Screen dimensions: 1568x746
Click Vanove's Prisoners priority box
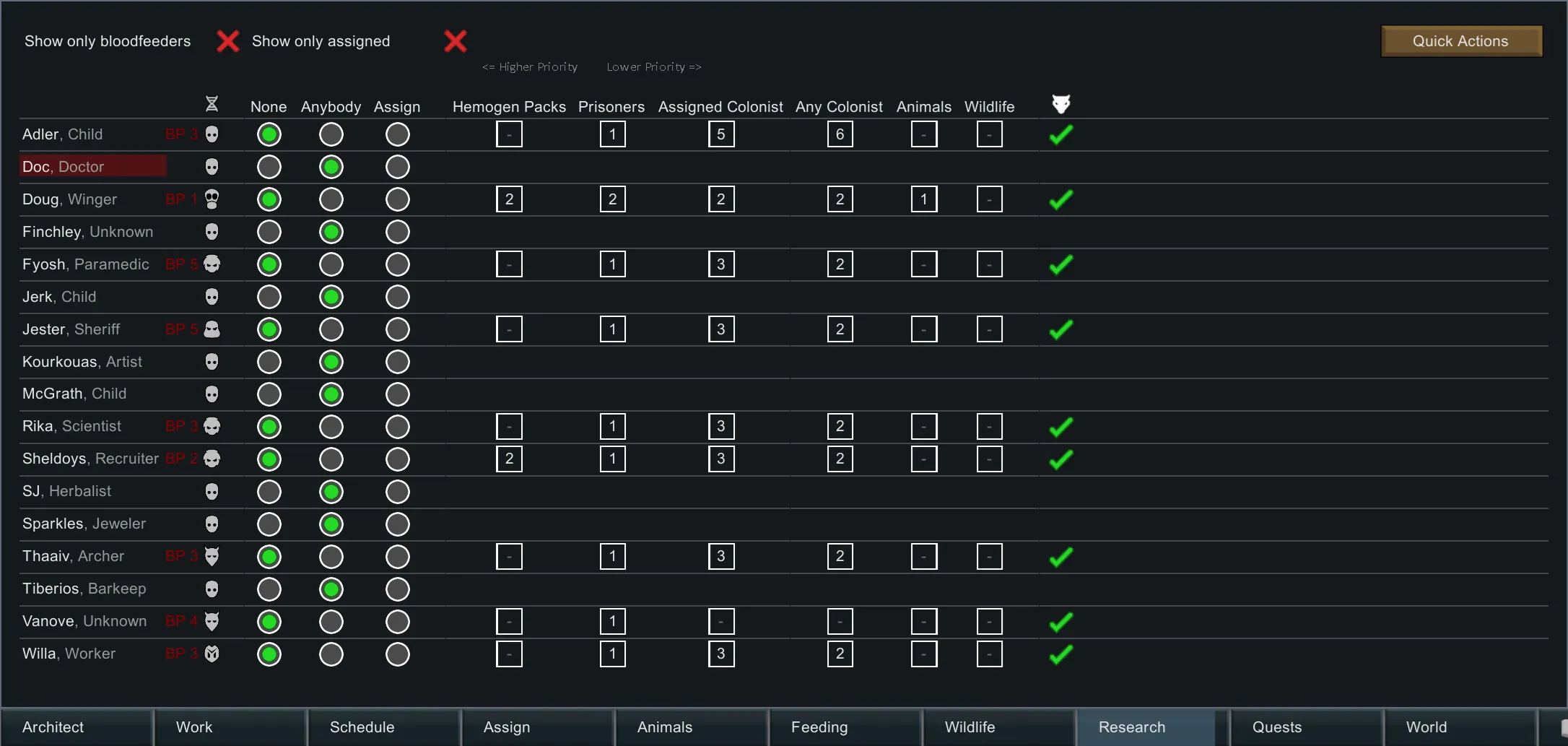click(x=612, y=621)
